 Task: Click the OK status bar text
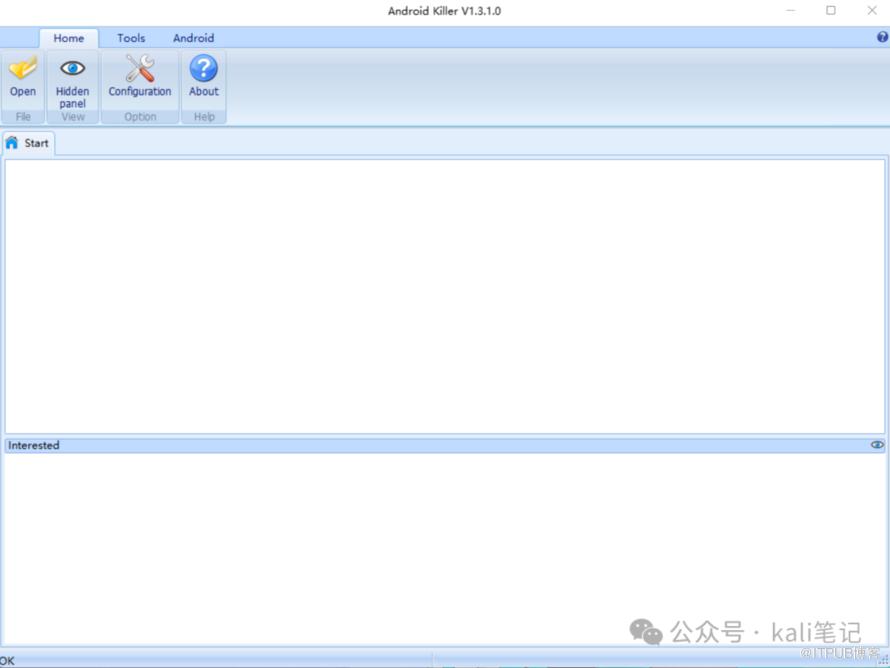(x=7, y=661)
